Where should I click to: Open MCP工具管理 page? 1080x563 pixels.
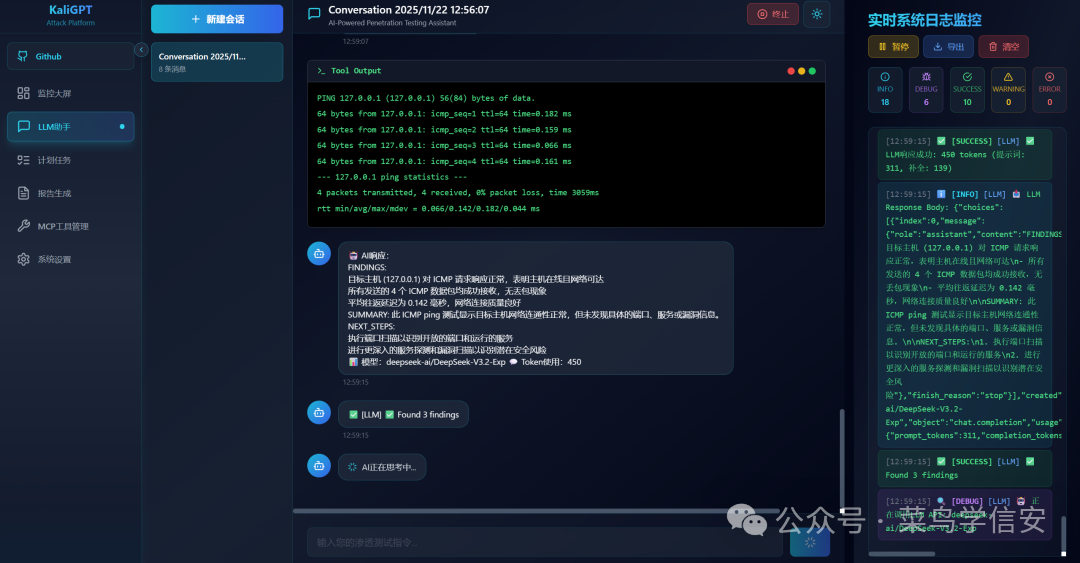(x=70, y=226)
